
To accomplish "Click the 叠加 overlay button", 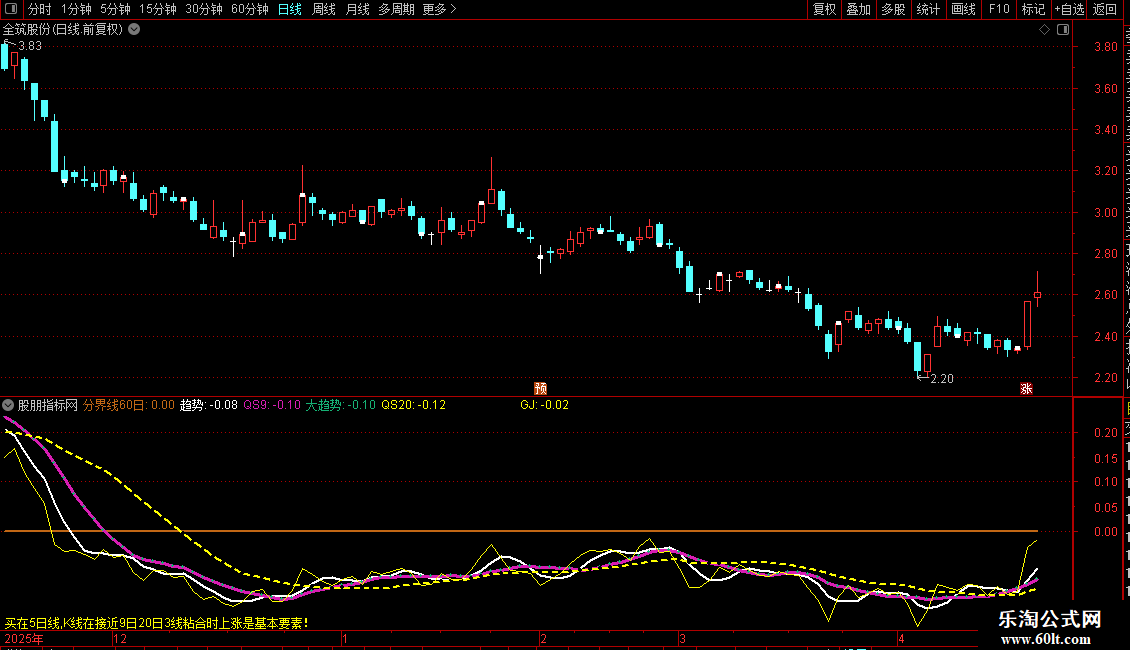I will point(858,9).
